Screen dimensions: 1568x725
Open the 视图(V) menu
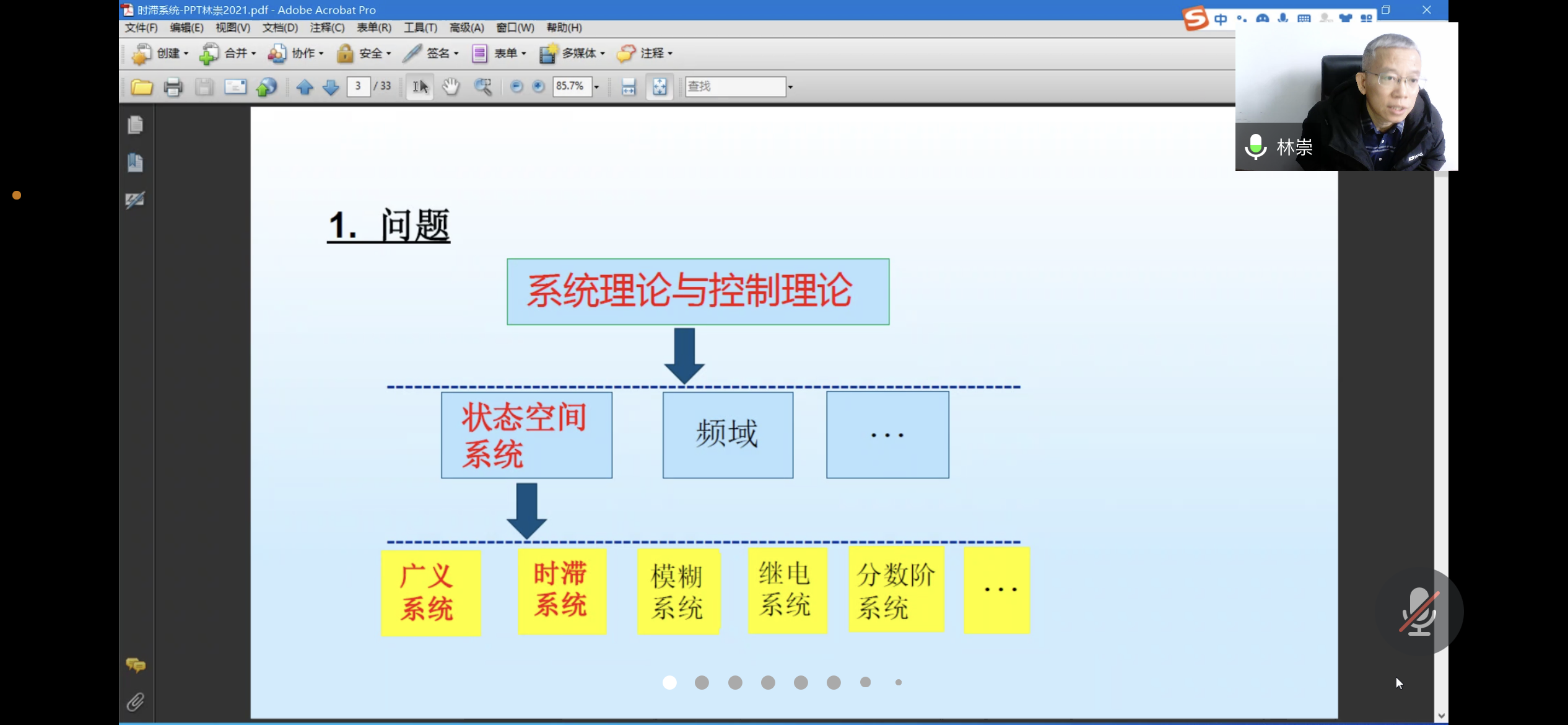click(233, 28)
